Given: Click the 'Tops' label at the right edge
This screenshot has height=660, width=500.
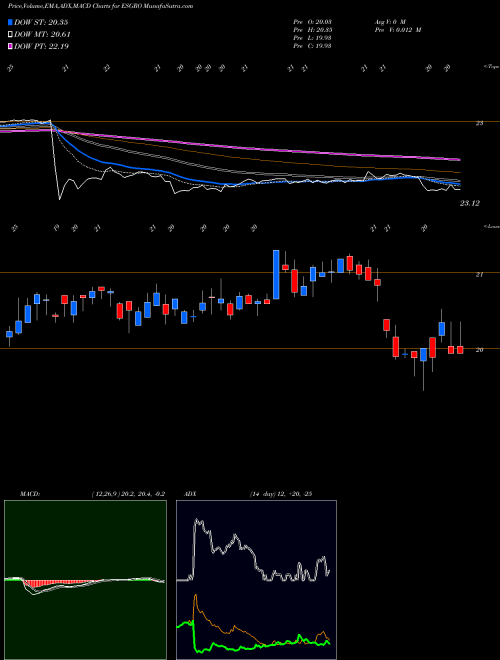Looking at the screenshot, I should 491,67.
